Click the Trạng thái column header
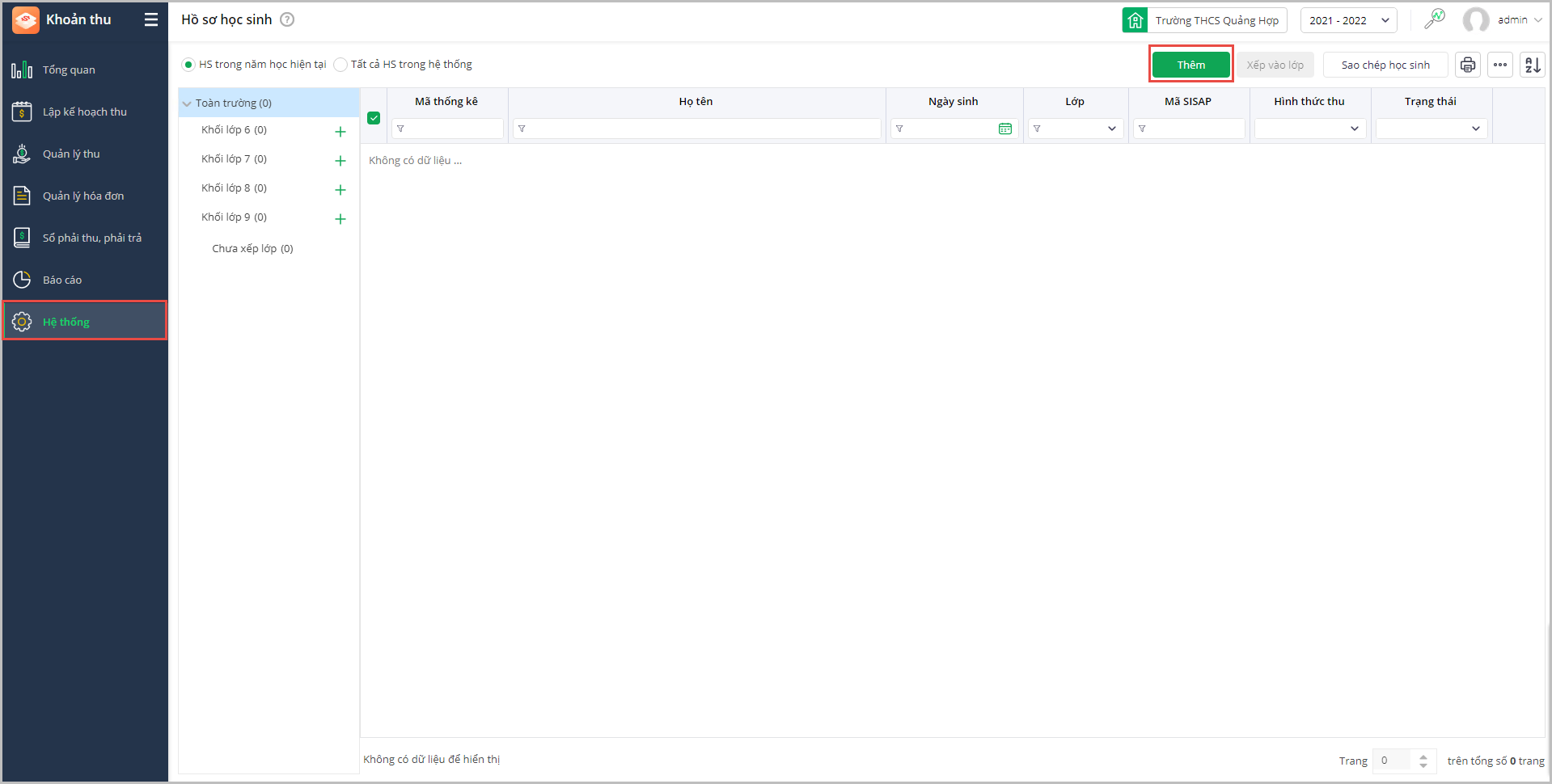 pyautogui.click(x=1431, y=102)
